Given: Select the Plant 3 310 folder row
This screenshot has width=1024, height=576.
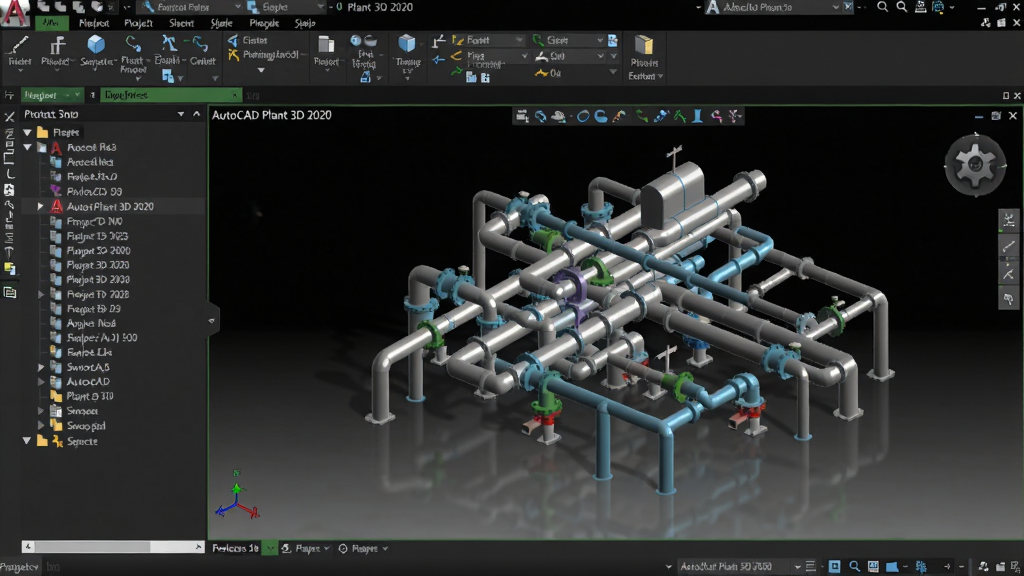Looking at the screenshot, I should (x=113, y=396).
